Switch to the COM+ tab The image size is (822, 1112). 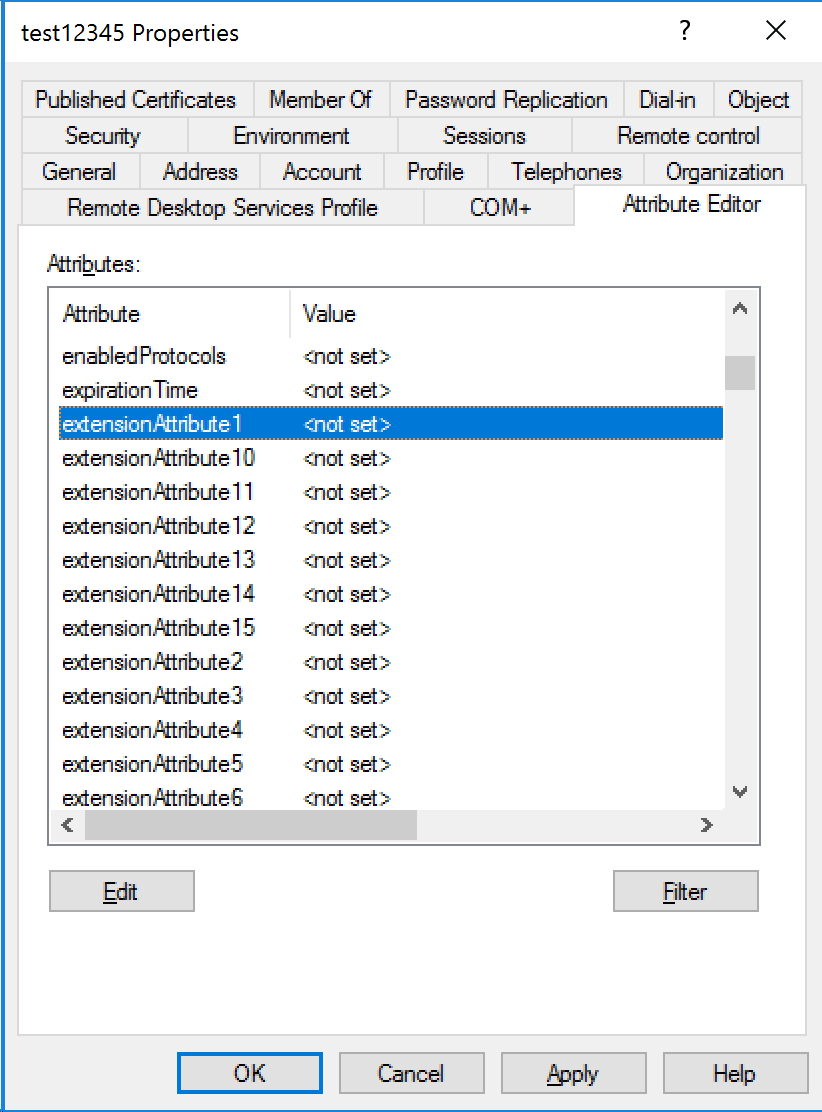pyautogui.click(x=498, y=207)
